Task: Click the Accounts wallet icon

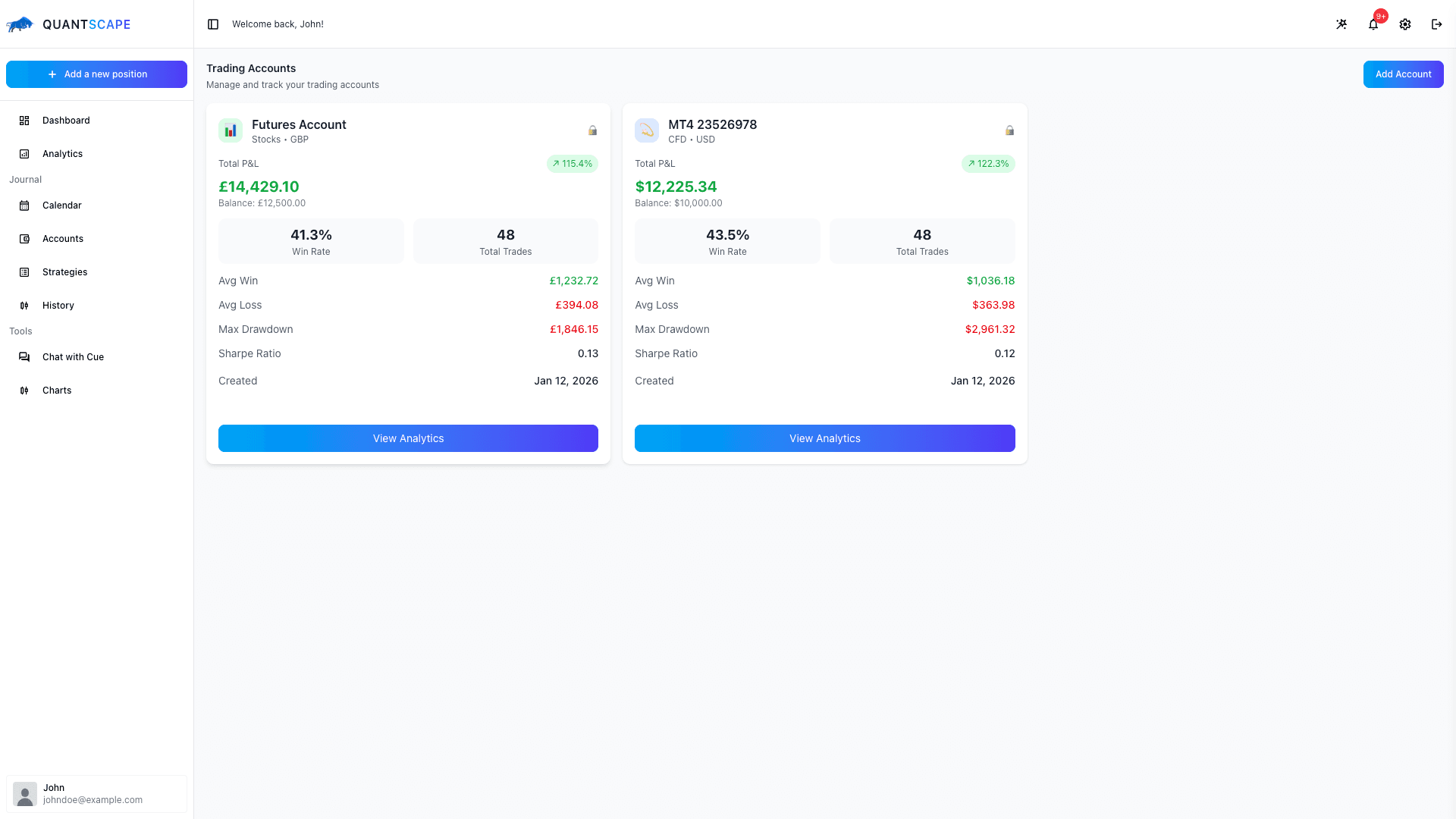Action: (24, 239)
